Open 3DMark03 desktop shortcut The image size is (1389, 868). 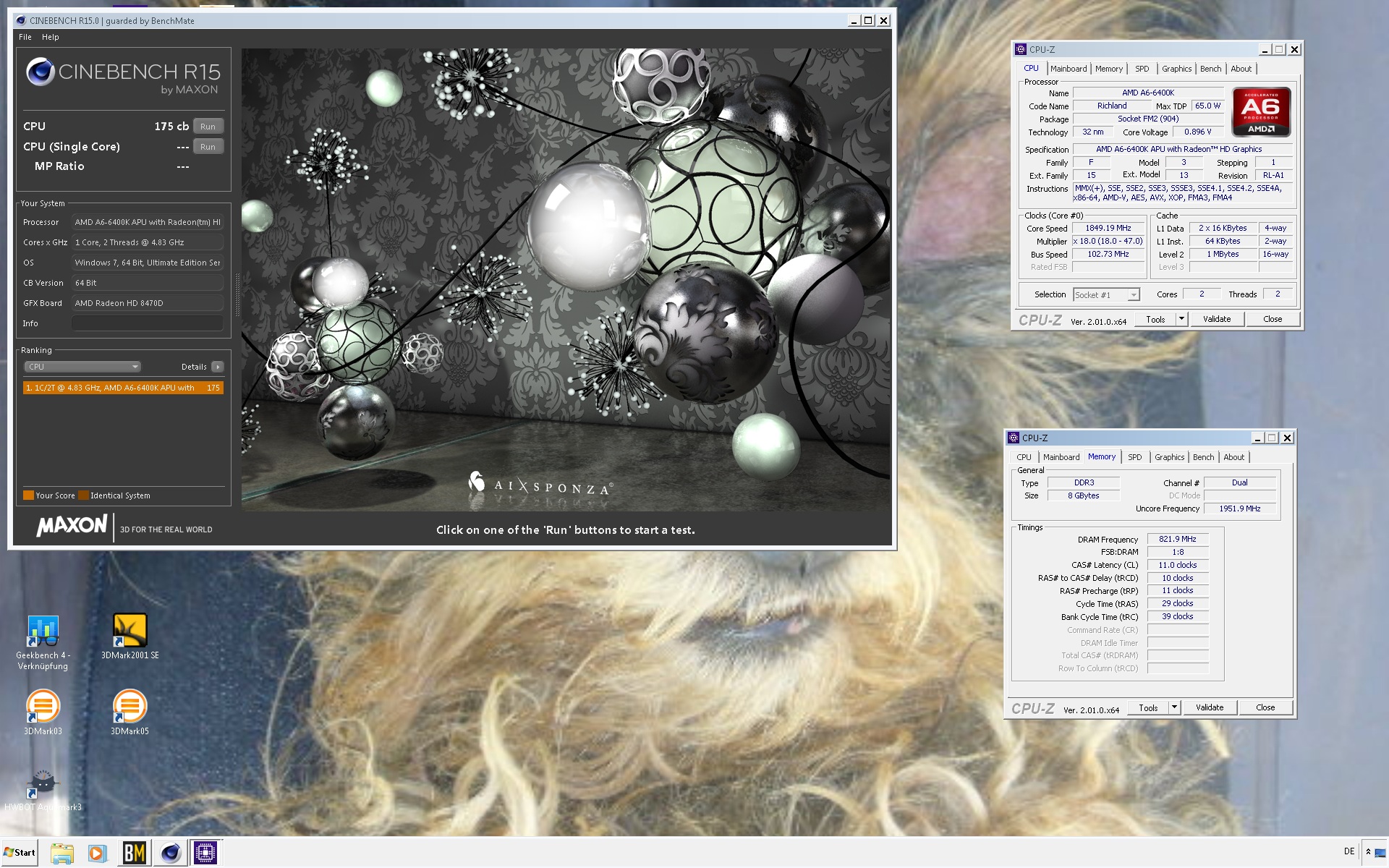pyautogui.click(x=43, y=712)
